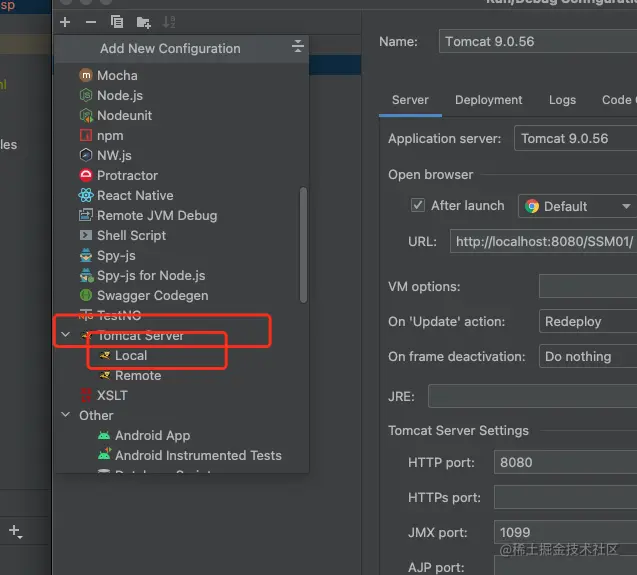The height and width of the screenshot is (575, 637).
Task: Click the JMX port field showing 1099
Action: pos(565,532)
